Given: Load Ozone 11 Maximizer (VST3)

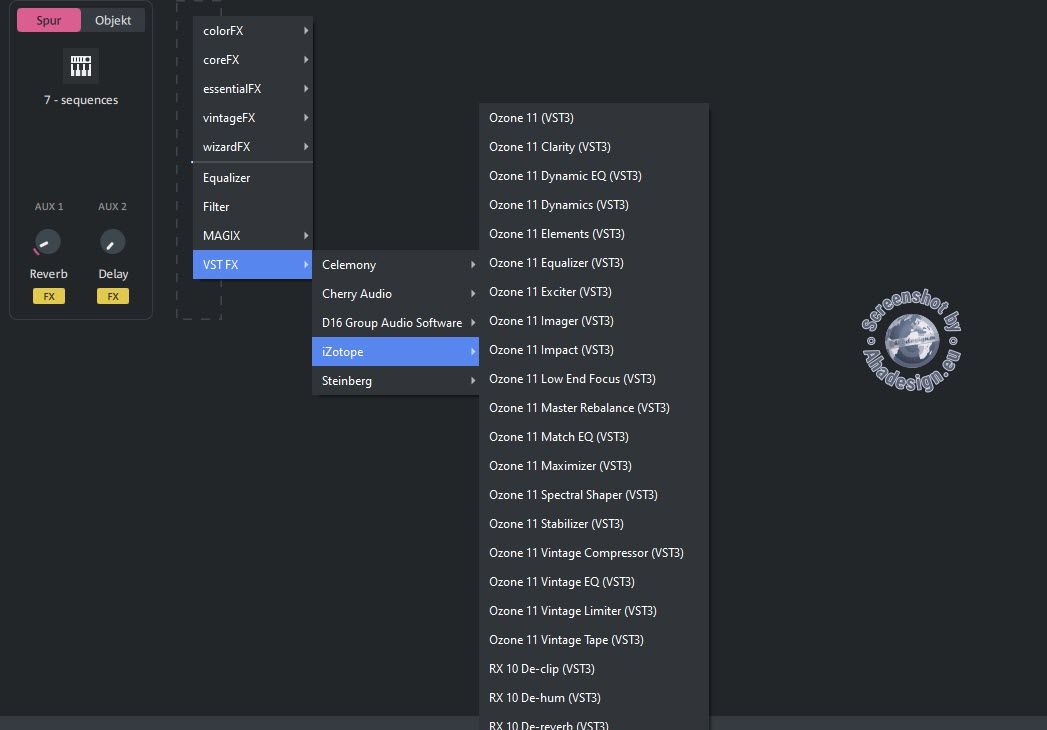Looking at the screenshot, I should coord(594,466).
